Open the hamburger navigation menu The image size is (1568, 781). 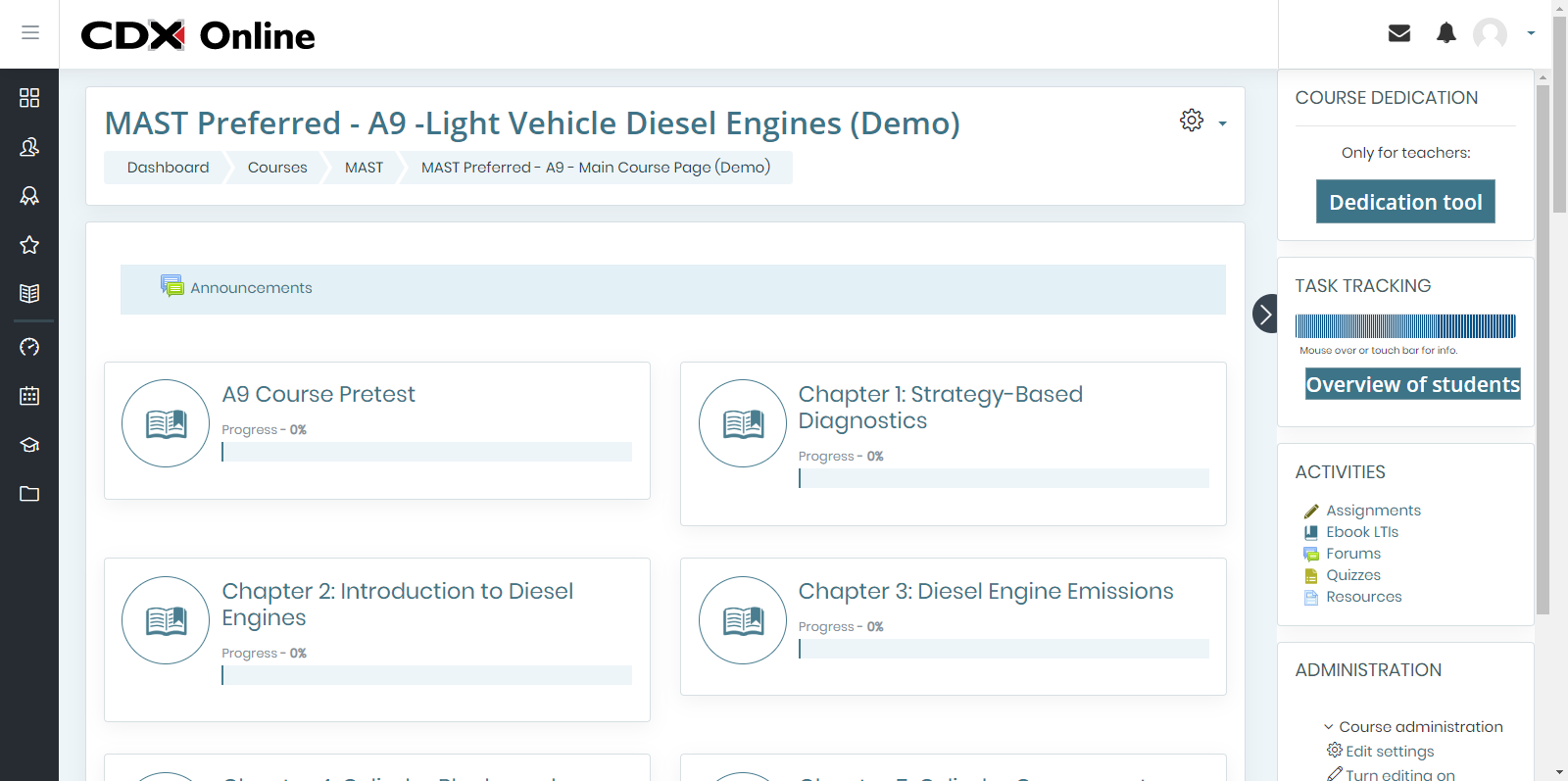[30, 33]
